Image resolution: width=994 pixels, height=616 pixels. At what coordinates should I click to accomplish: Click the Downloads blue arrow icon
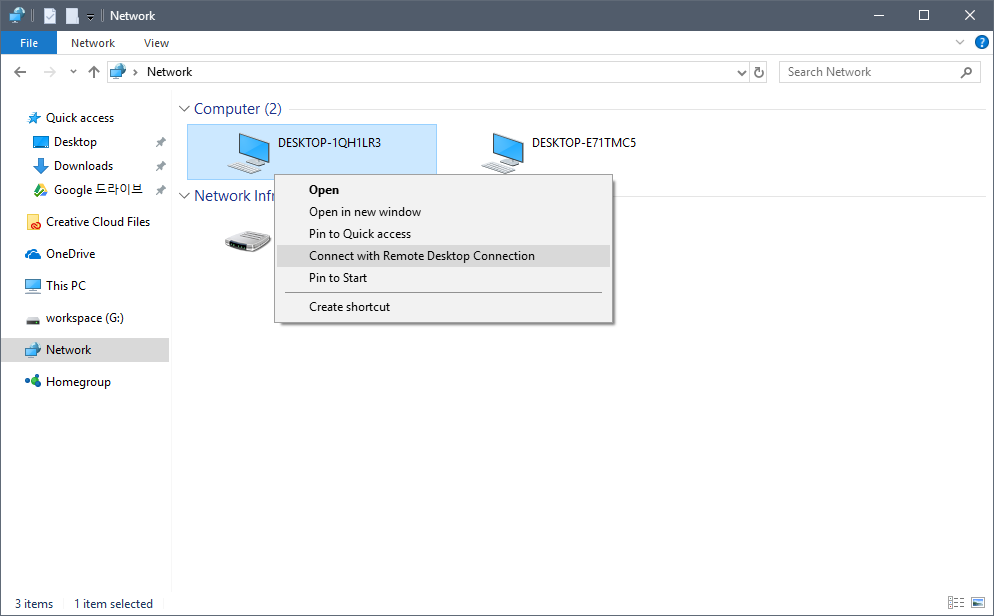[x=41, y=166]
